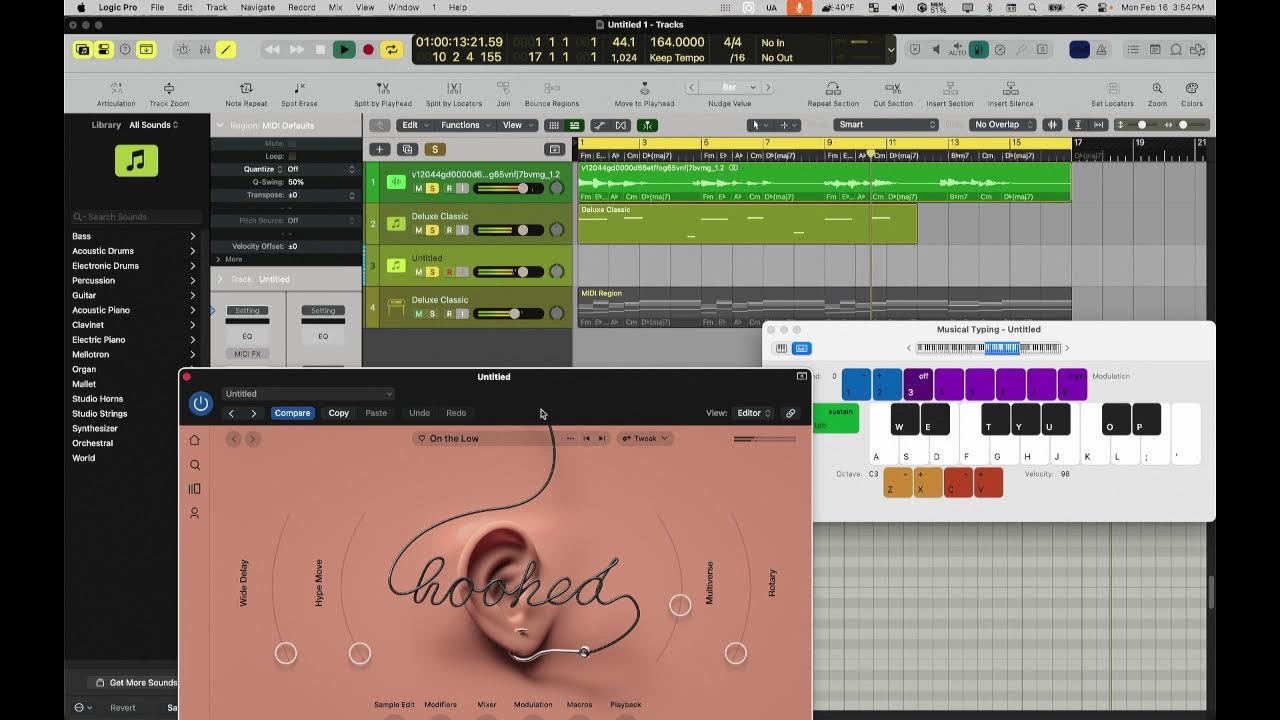Toggle the Loop checkbox in Region inspector
This screenshot has width=1280, height=720.
[x=292, y=156]
